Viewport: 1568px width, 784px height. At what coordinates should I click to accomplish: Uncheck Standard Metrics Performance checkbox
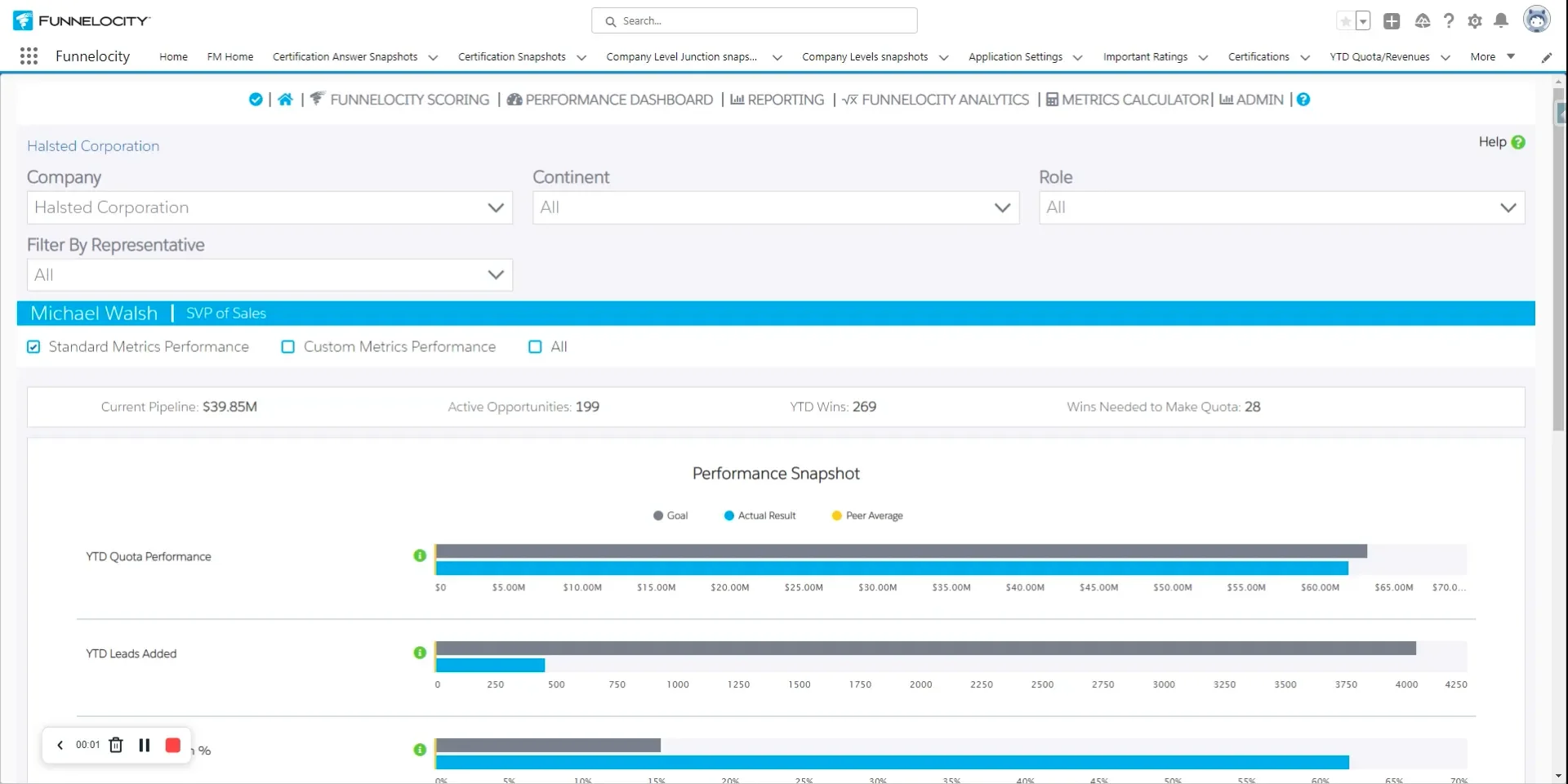point(33,347)
